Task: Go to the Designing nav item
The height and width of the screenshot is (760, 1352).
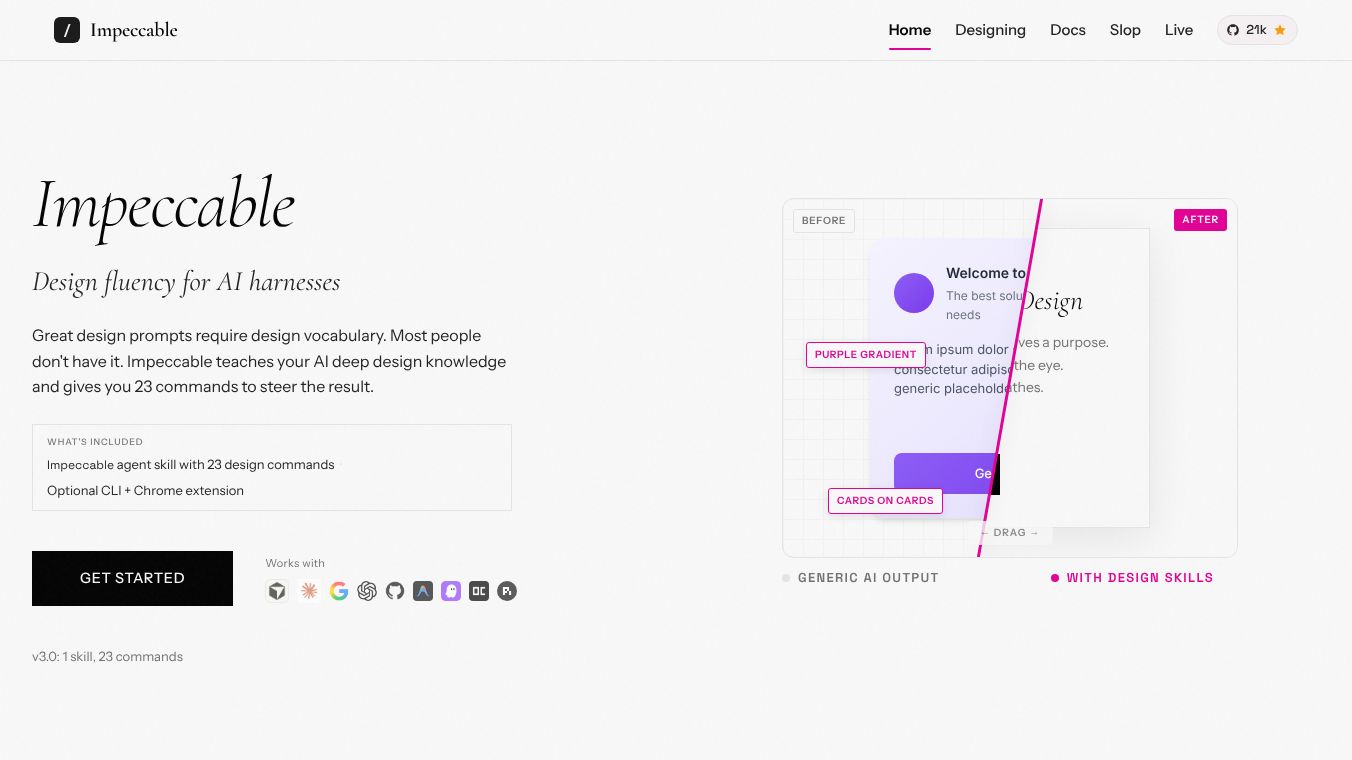Action: point(990,30)
